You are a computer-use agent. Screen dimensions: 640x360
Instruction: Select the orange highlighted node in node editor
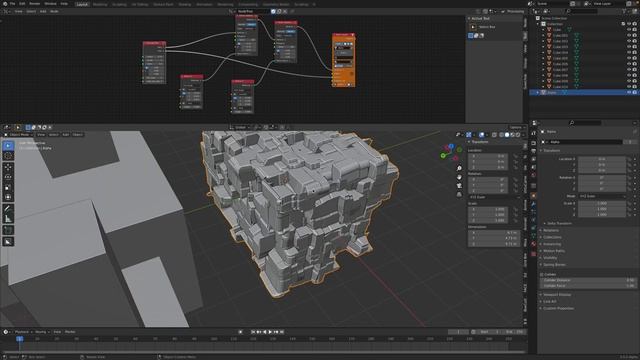pyautogui.click(x=343, y=60)
